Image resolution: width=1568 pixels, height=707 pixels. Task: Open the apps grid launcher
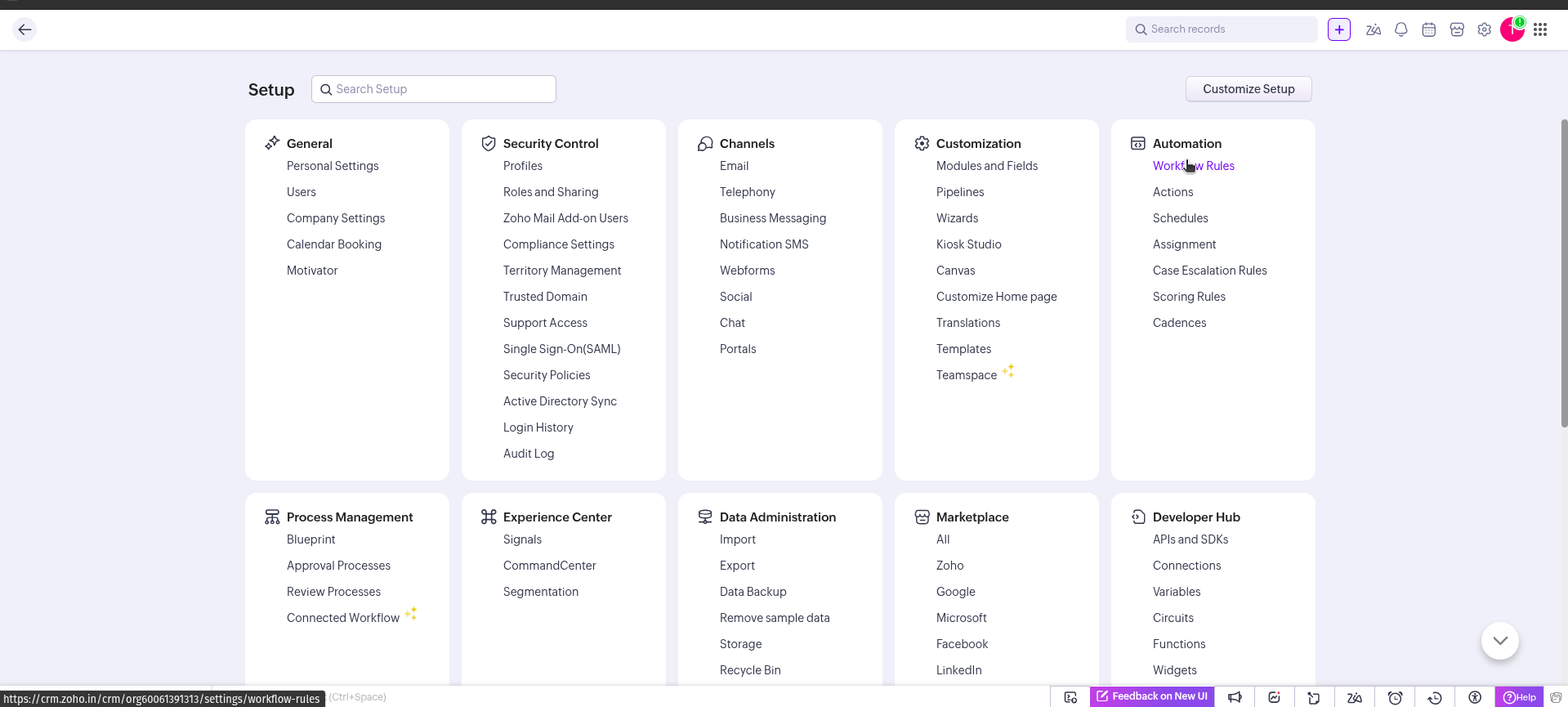click(x=1540, y=30)
